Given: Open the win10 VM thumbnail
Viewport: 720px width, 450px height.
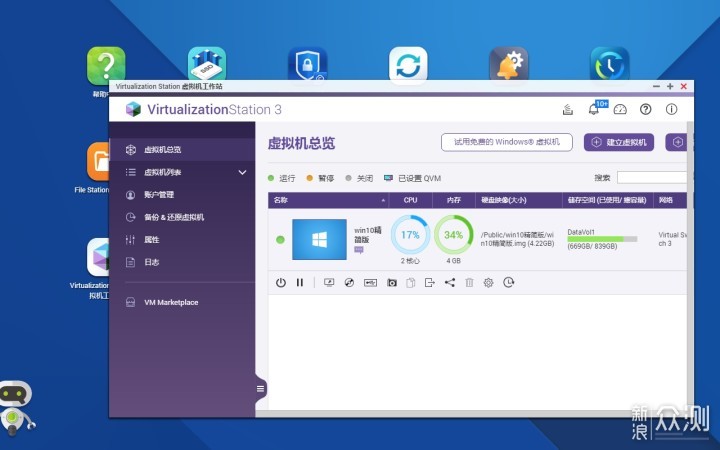Looking at the screenshot, I should (319, 239).
